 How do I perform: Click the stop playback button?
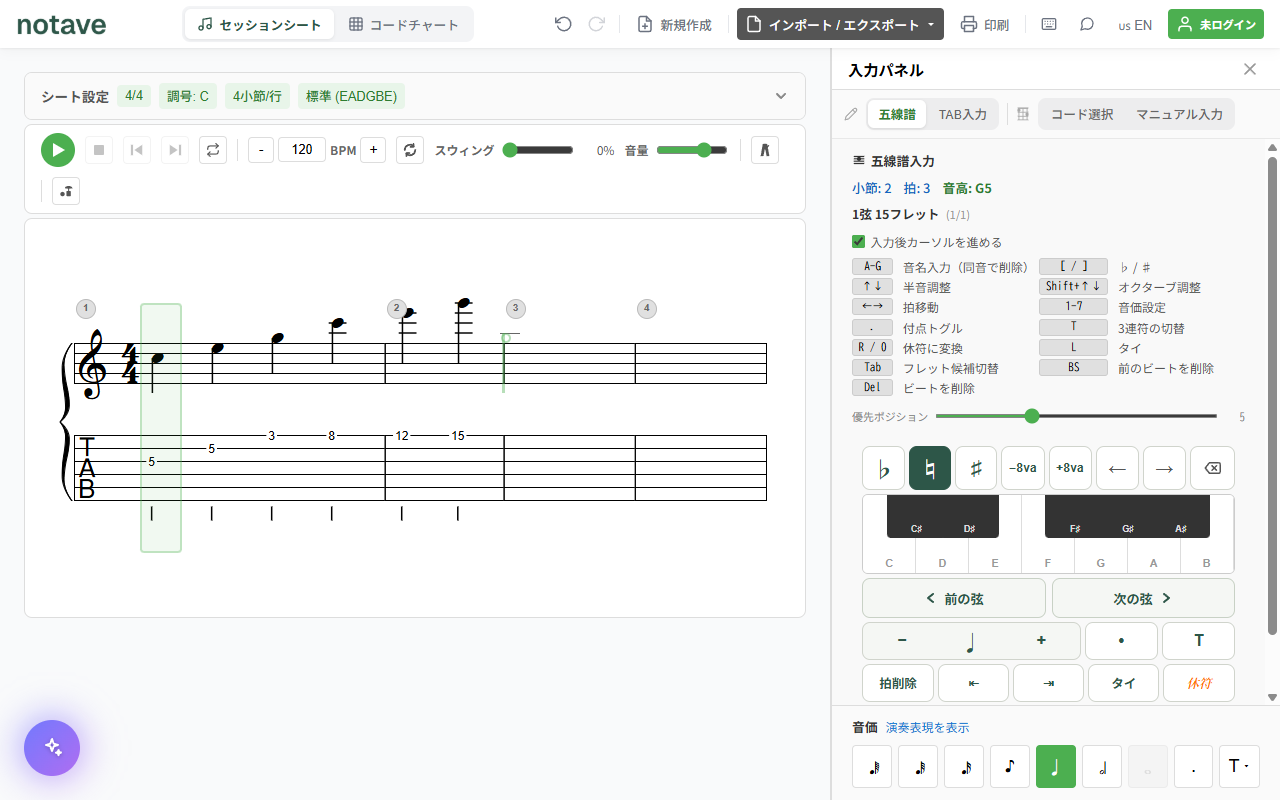(x=99, y=150)
